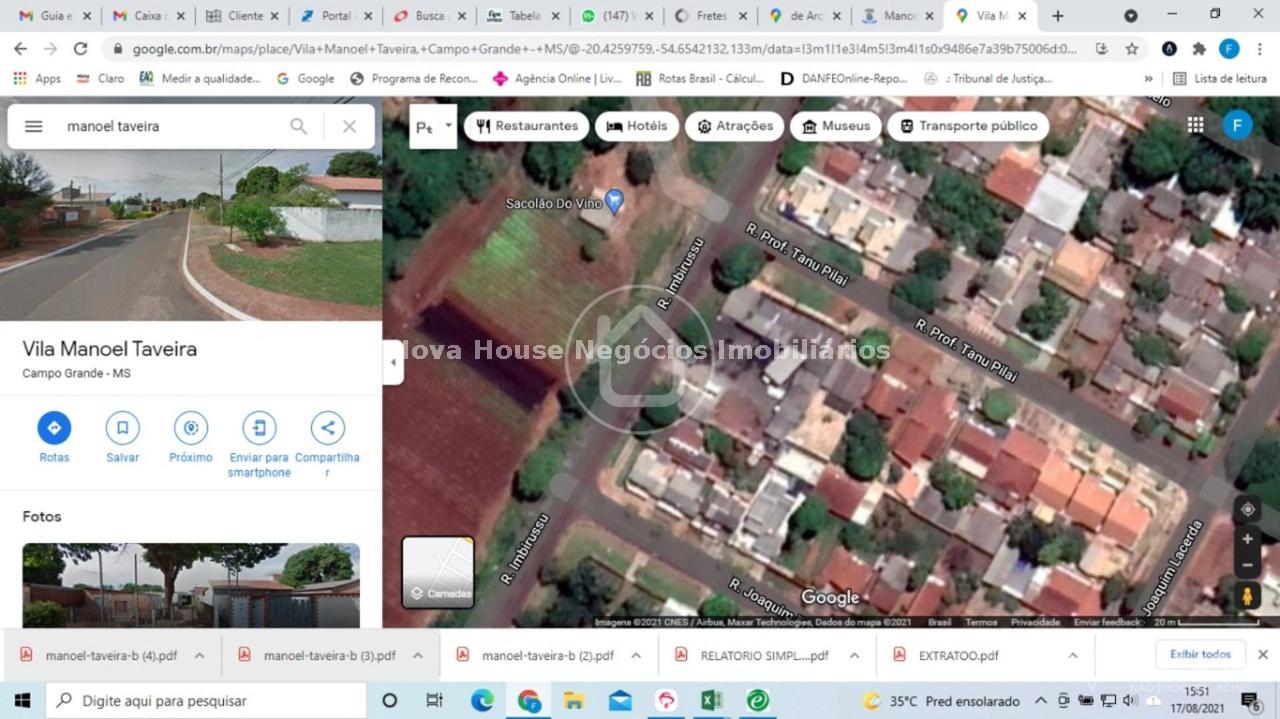Click the Compartilhar share icon

pyautogui.click(x=327, y=428)
